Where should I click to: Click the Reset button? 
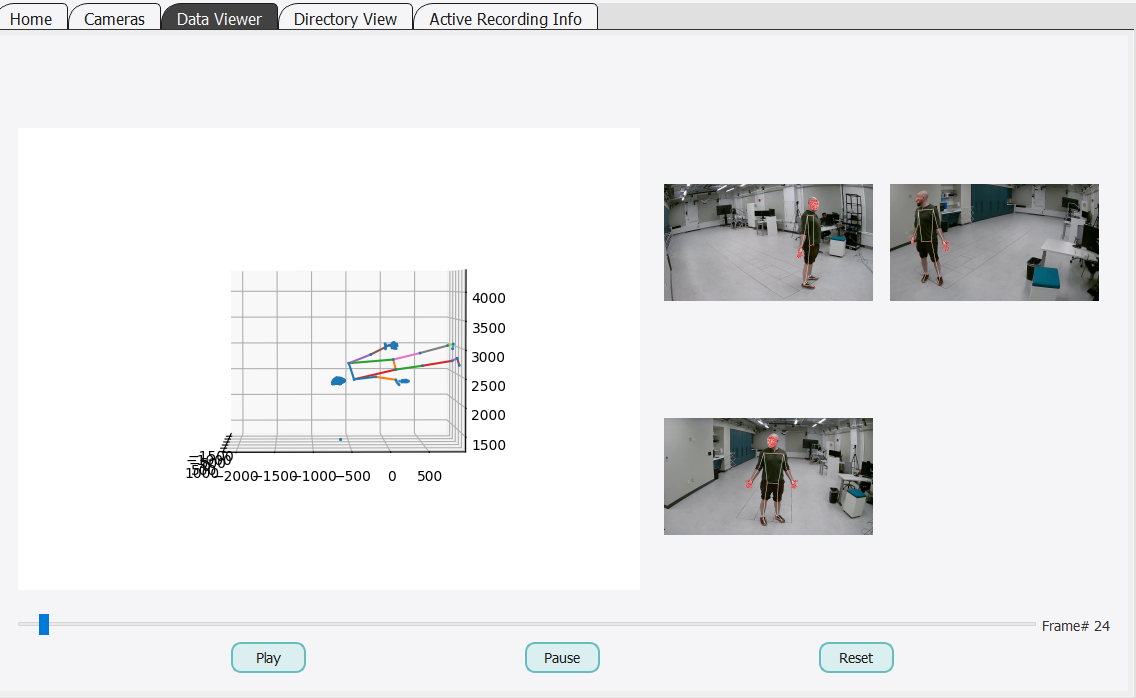point(856,658)
